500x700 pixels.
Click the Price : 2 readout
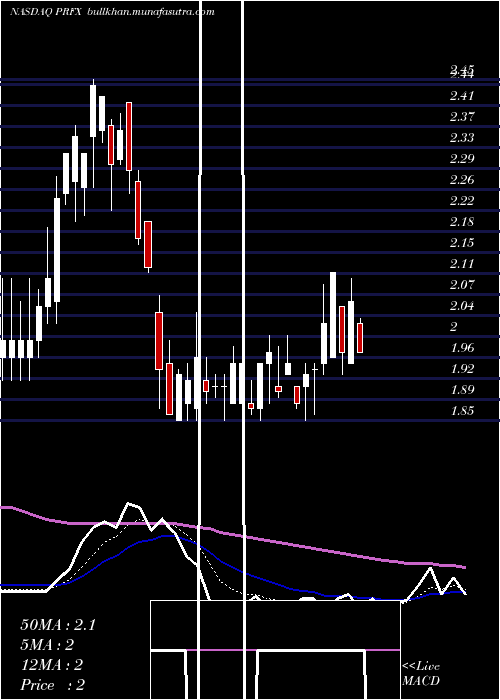pos(53,685)
